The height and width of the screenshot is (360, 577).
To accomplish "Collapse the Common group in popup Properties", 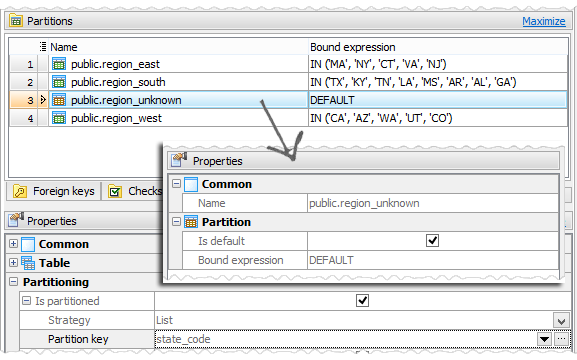I will [x=176, y=183].
